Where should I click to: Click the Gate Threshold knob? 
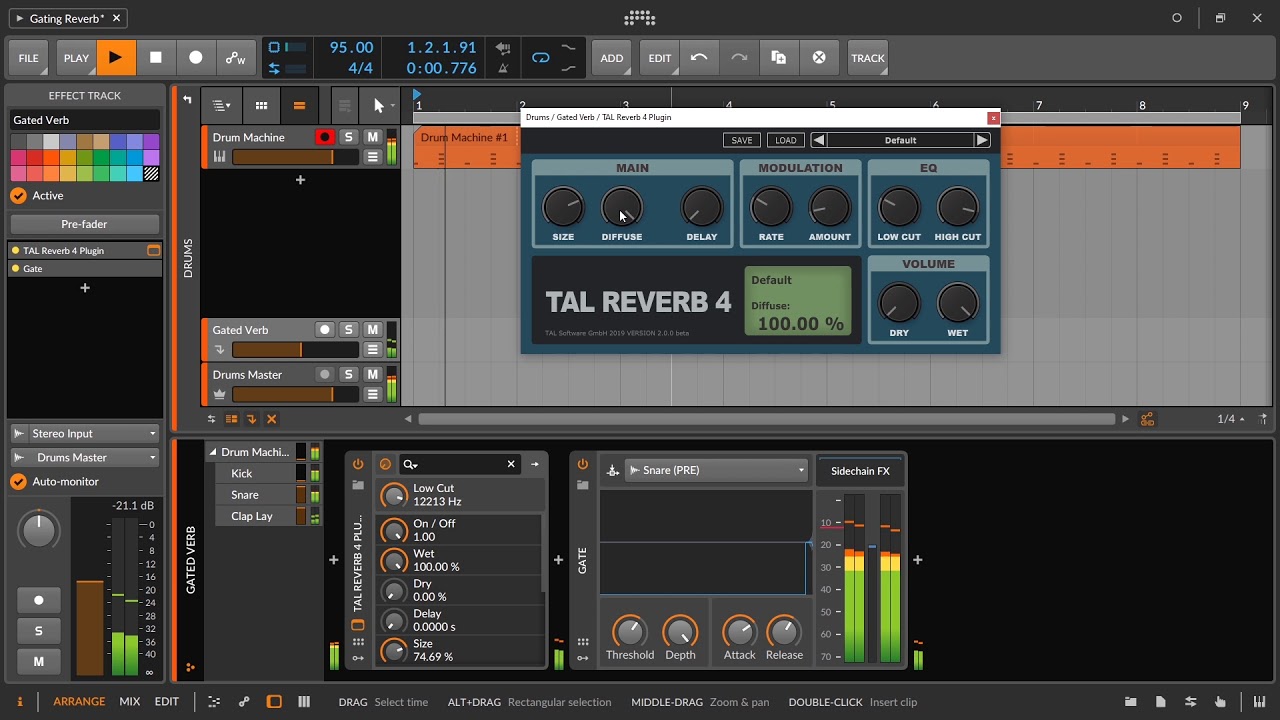coord(629,632)
